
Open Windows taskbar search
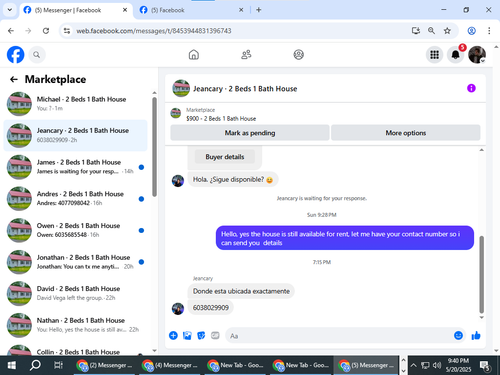coord(35,365)
